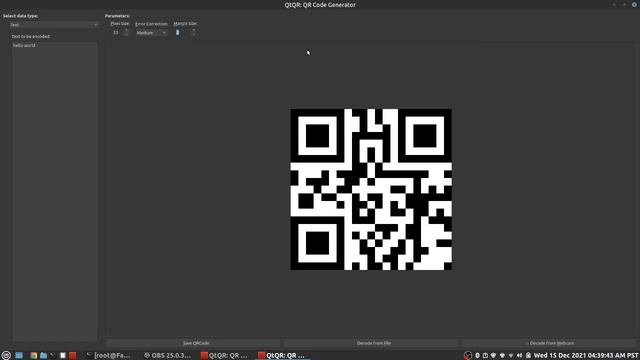Click the red launcher icon in taskbar

click(x=72, y=356)
